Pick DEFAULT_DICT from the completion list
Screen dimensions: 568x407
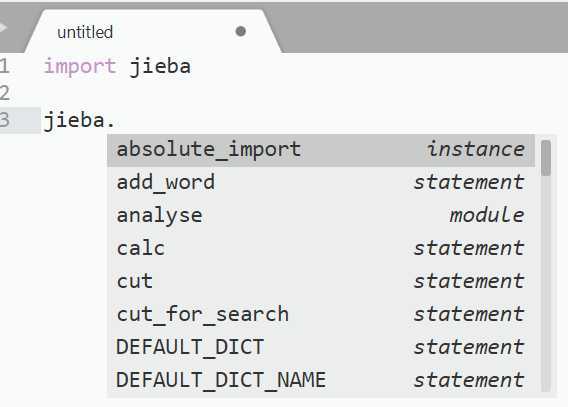pyautogui.click(x=321, y=348)
